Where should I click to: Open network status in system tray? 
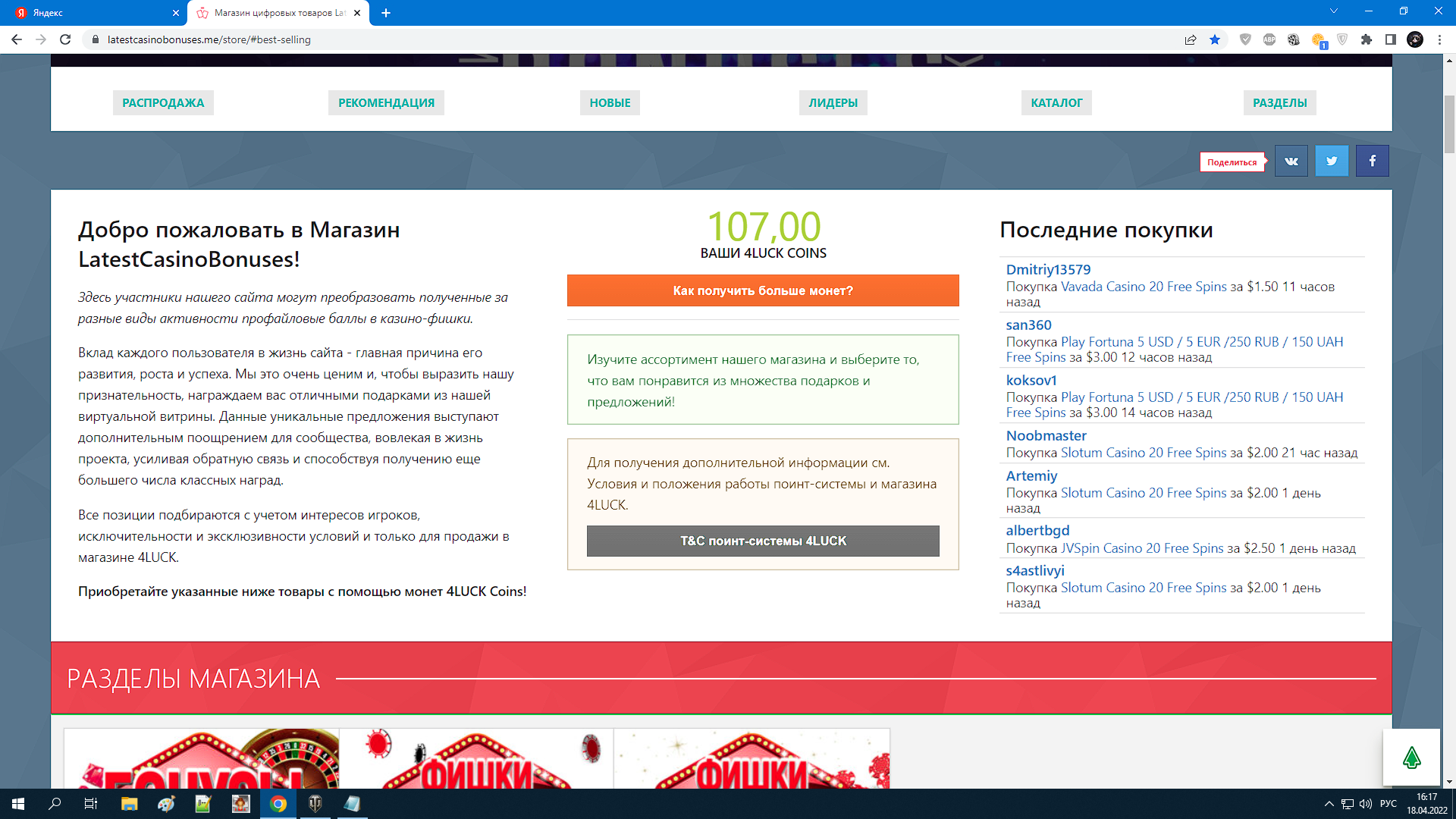pyautogui.click(x=1348, y=804)
